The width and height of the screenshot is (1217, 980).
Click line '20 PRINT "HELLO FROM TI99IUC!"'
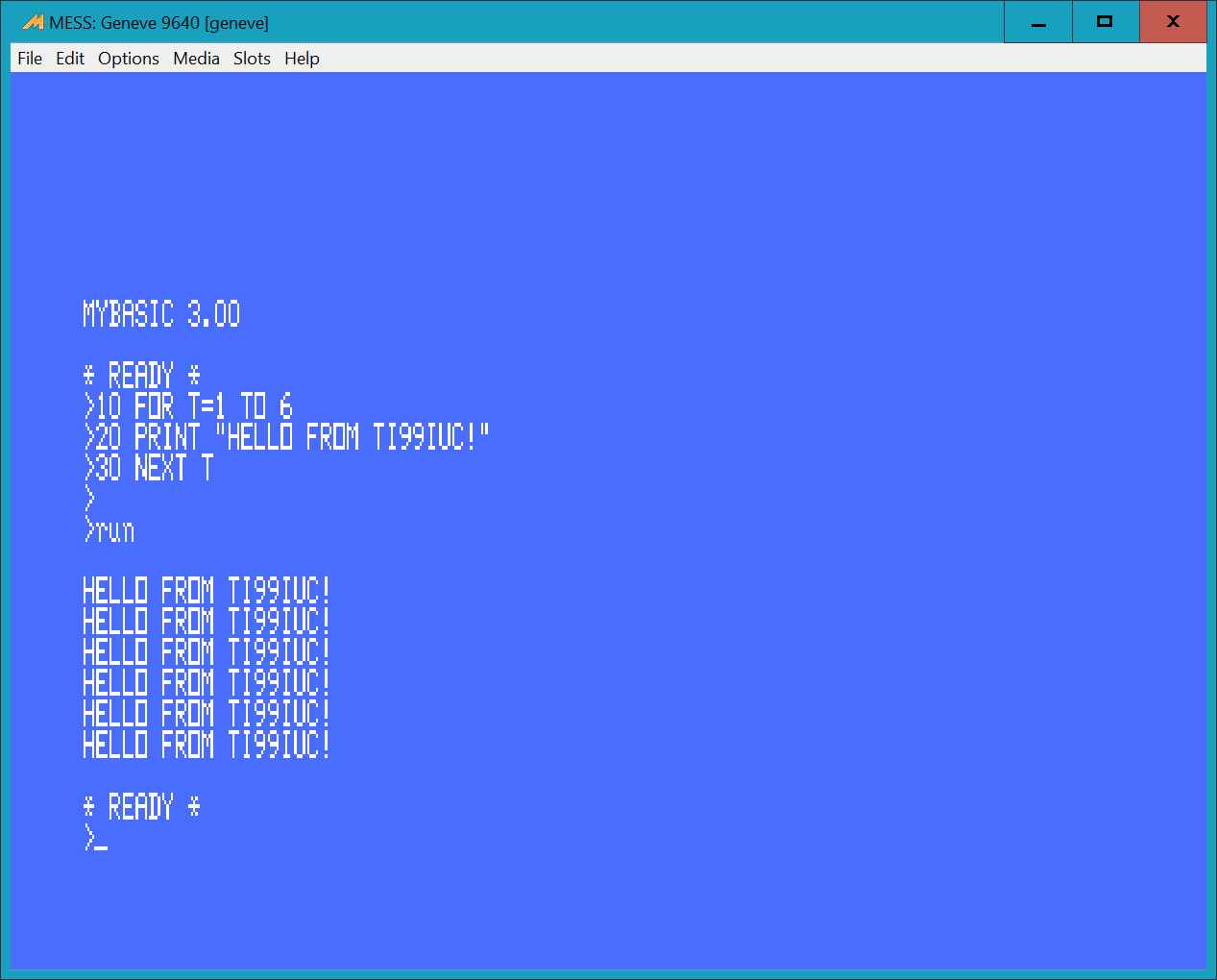[x=286, y=437]
